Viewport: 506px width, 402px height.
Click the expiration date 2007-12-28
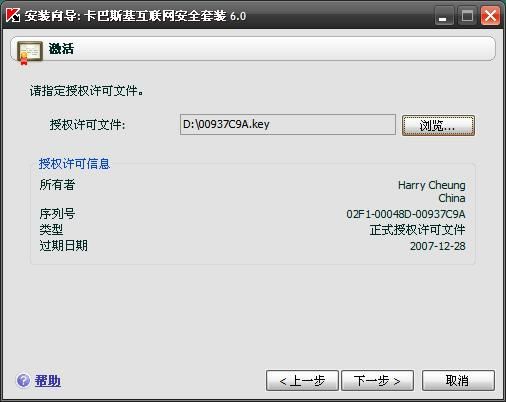tap(438, 246)
